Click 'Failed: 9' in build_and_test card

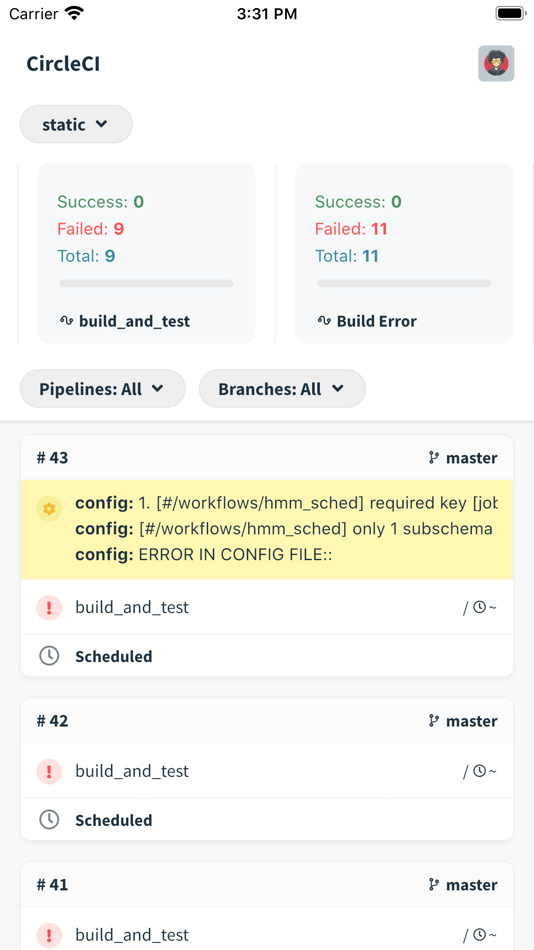point(91,229)
